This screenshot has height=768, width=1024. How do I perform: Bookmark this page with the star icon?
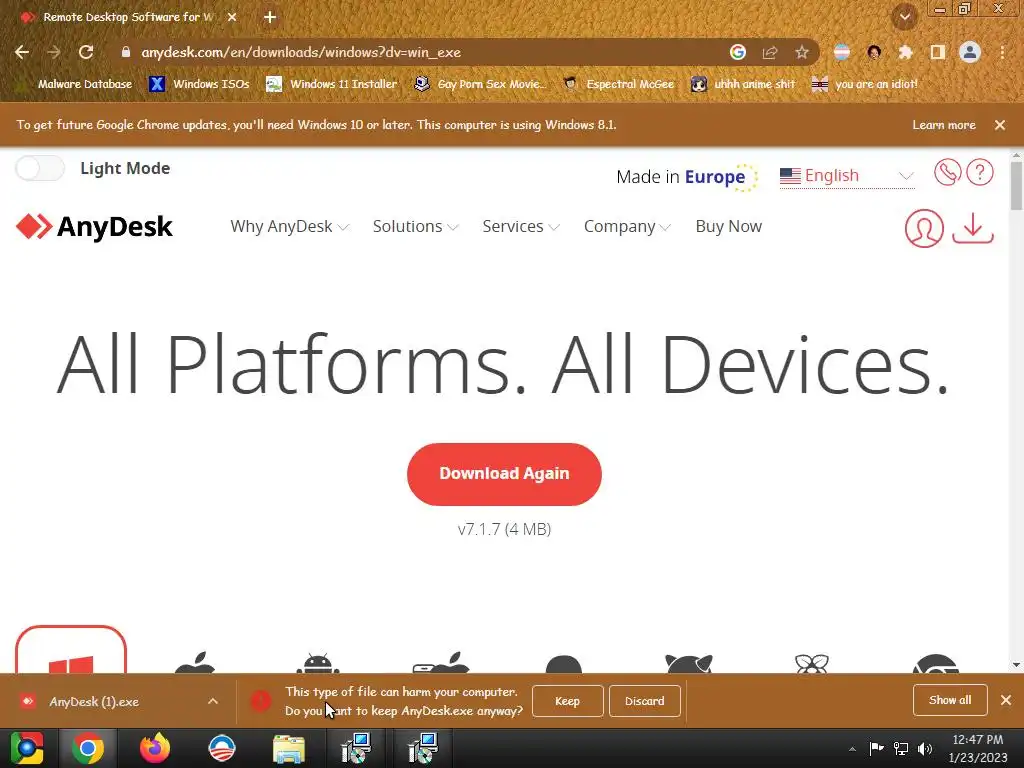[802, 52]
